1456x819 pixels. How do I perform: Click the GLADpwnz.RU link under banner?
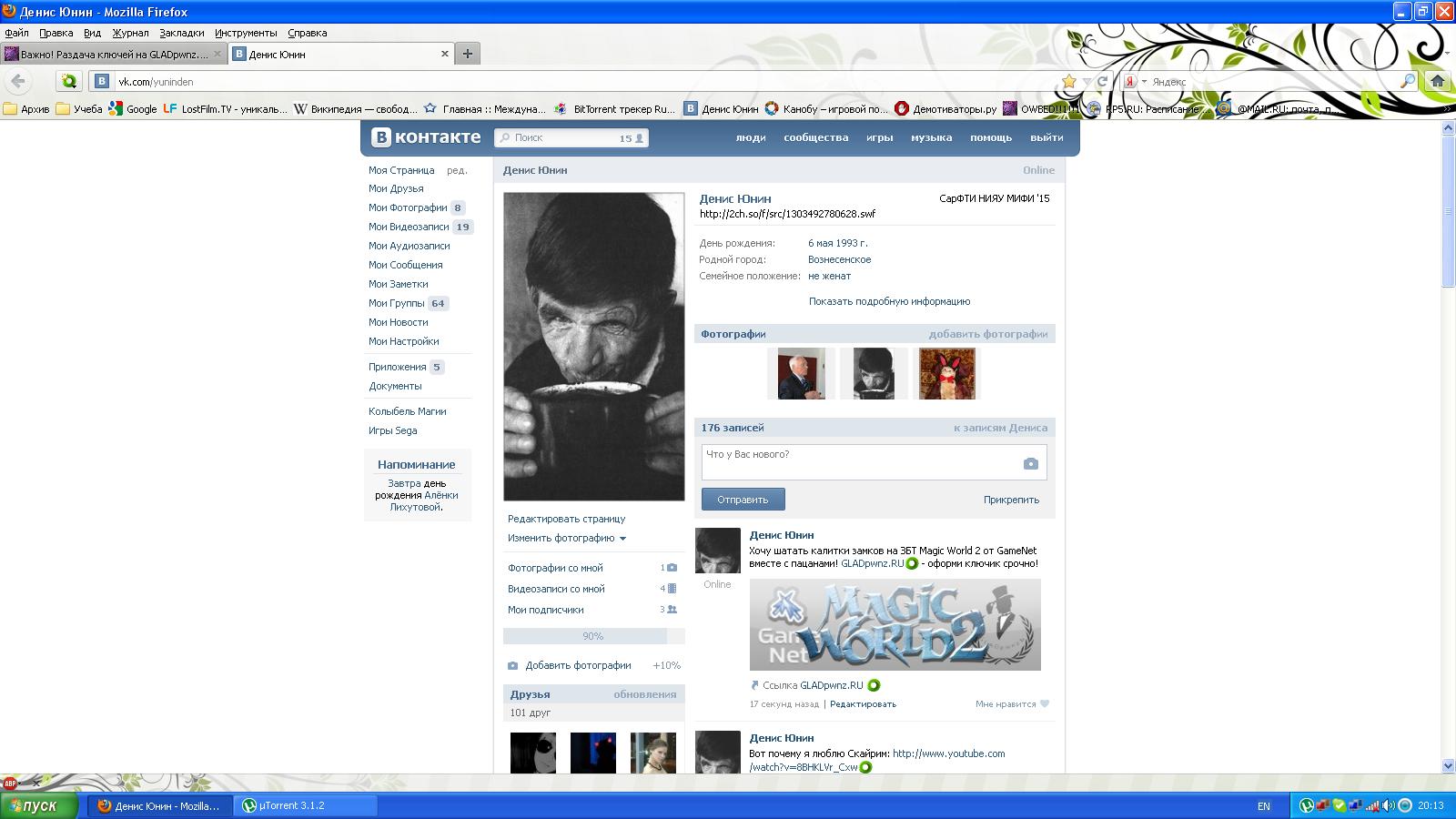(832, 685)
